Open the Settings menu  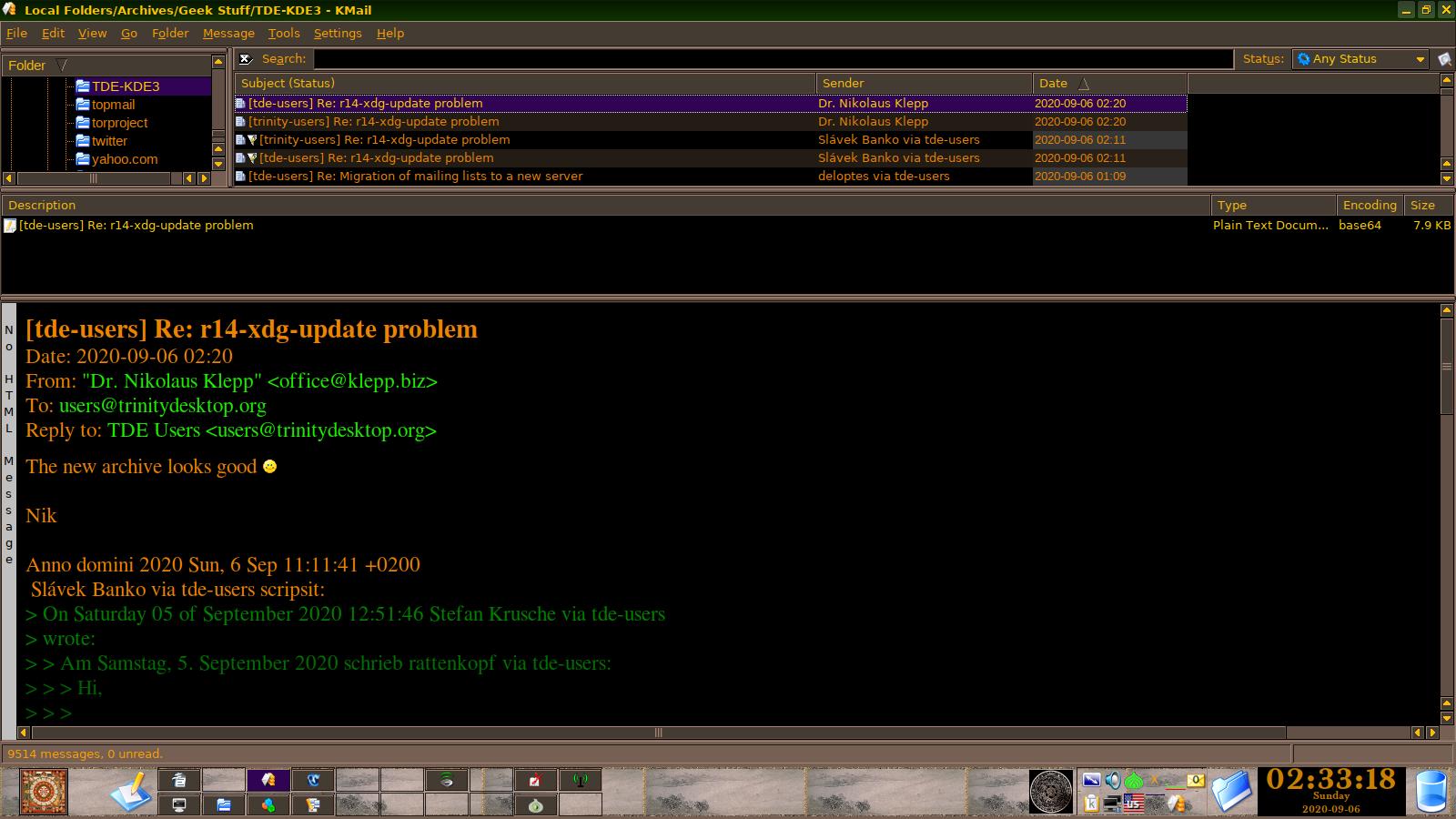click(338, 33)
